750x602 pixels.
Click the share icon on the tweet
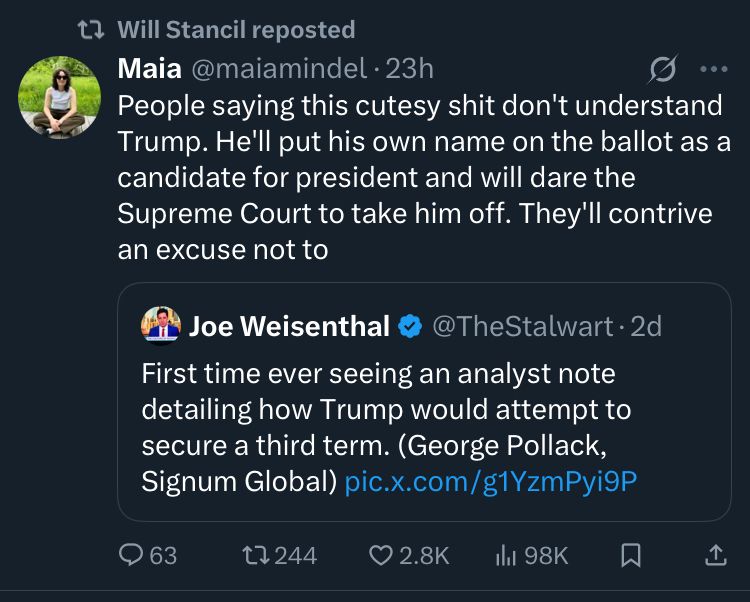click(x=716, y=555)
